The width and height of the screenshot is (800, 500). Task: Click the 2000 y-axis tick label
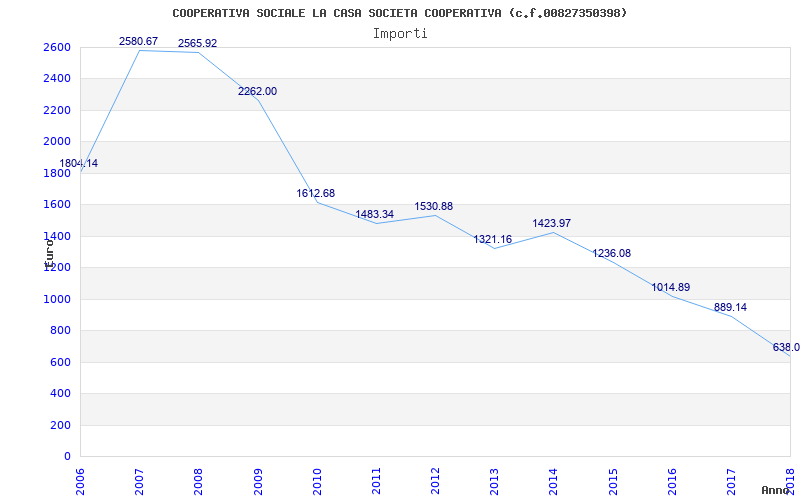coord(57,141)
